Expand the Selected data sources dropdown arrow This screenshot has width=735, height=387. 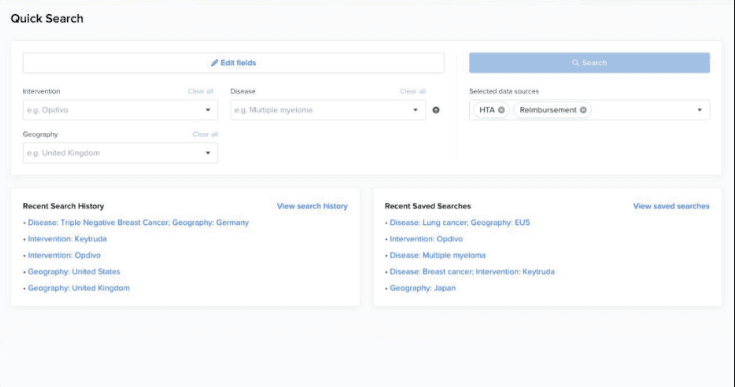pos(699,110)
